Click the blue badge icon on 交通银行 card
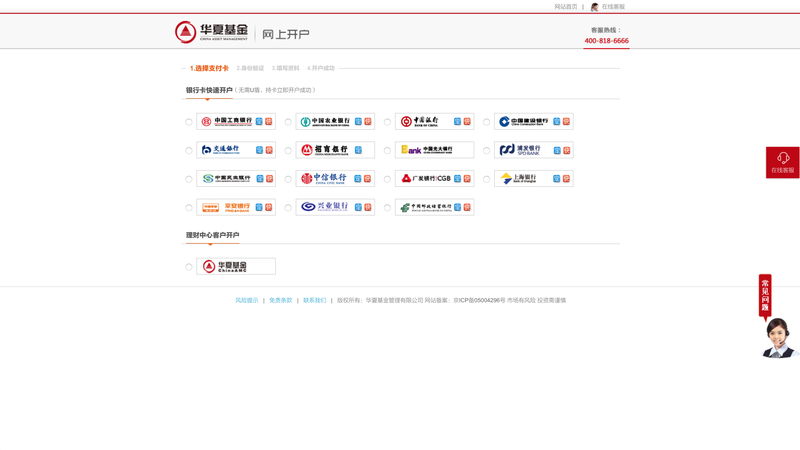800x450 pixels. click(x=259, y=150)
